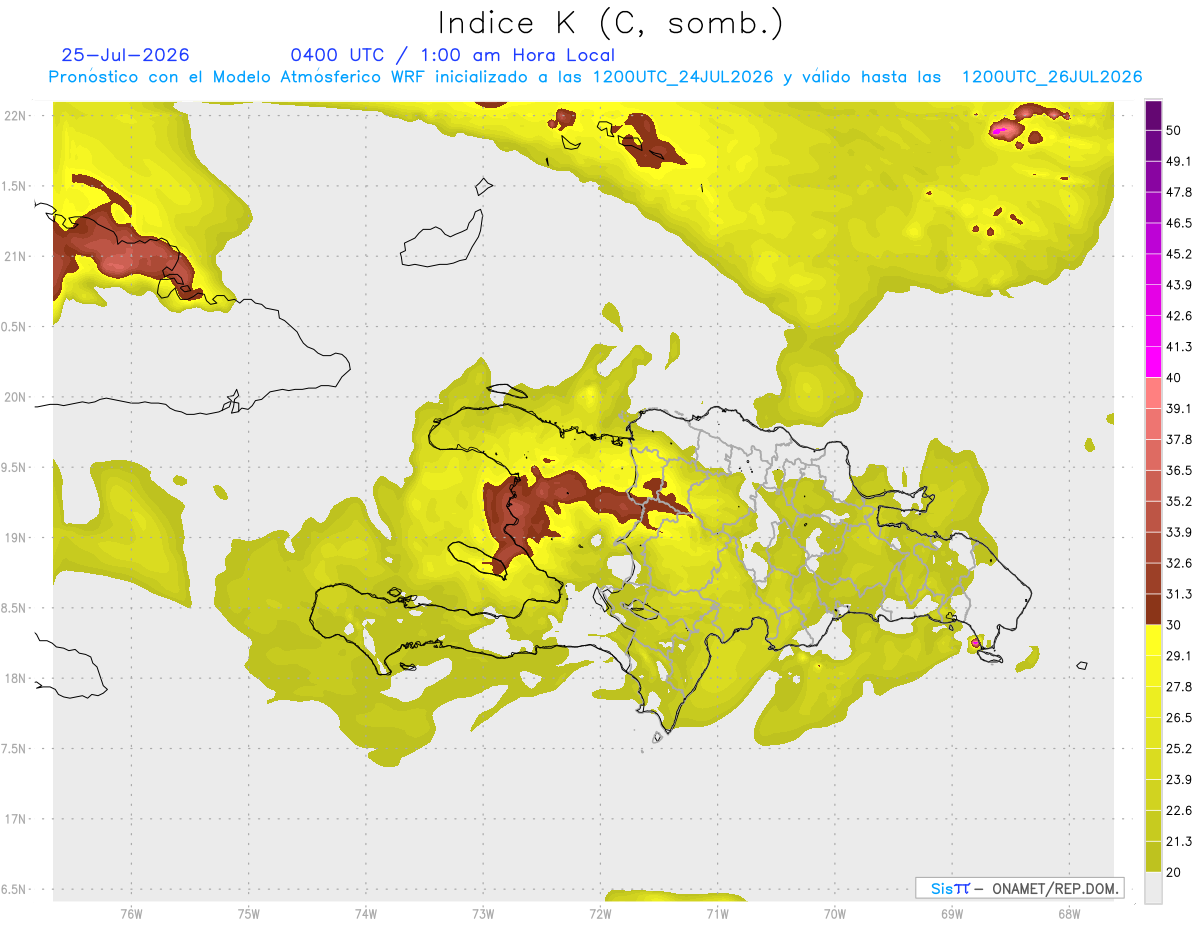Click the latitude label "21N"
Screen dimensions: 1200x927
click(16, 256)
